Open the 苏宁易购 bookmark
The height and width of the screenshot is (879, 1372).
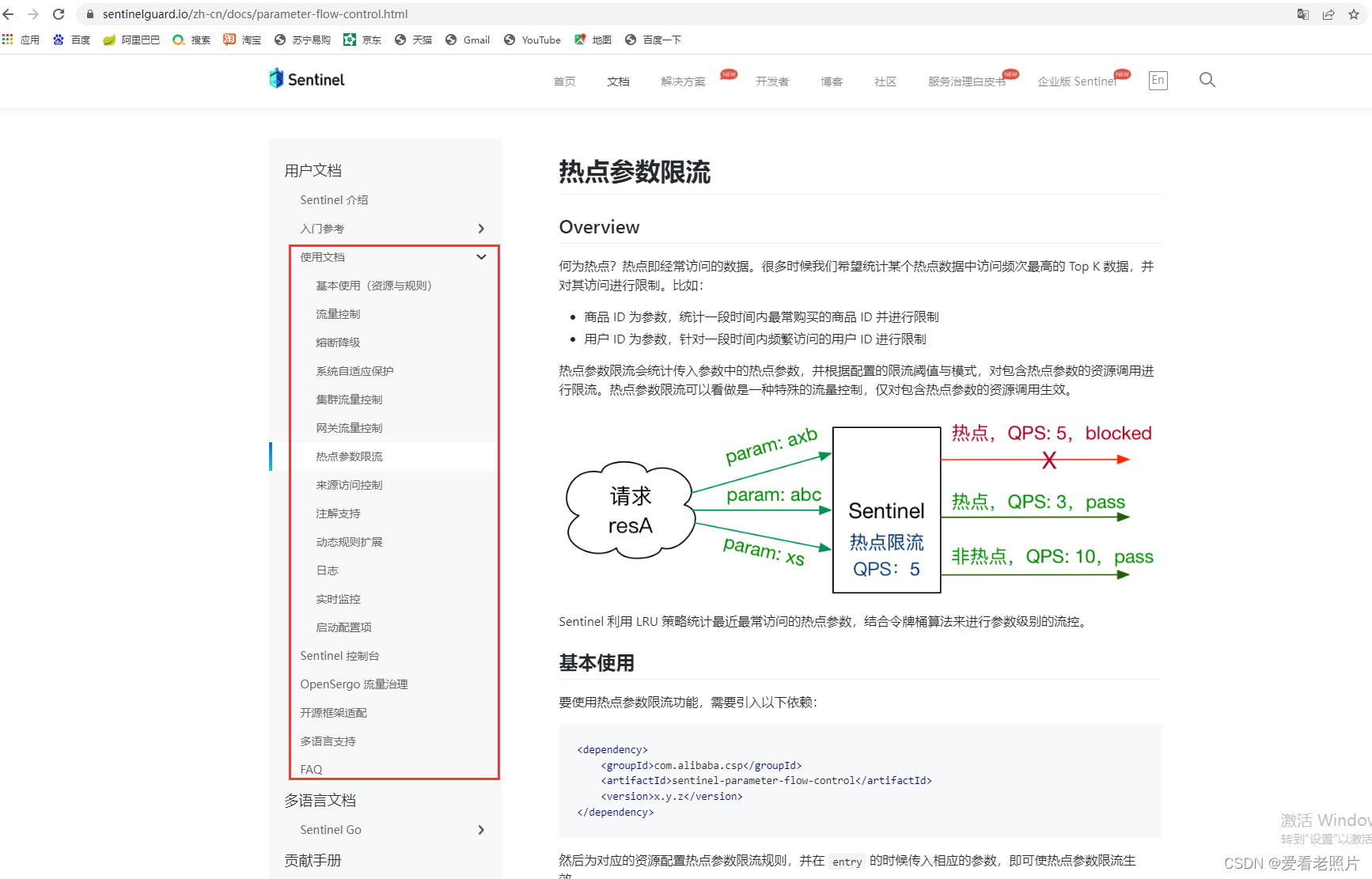point(302,40)
